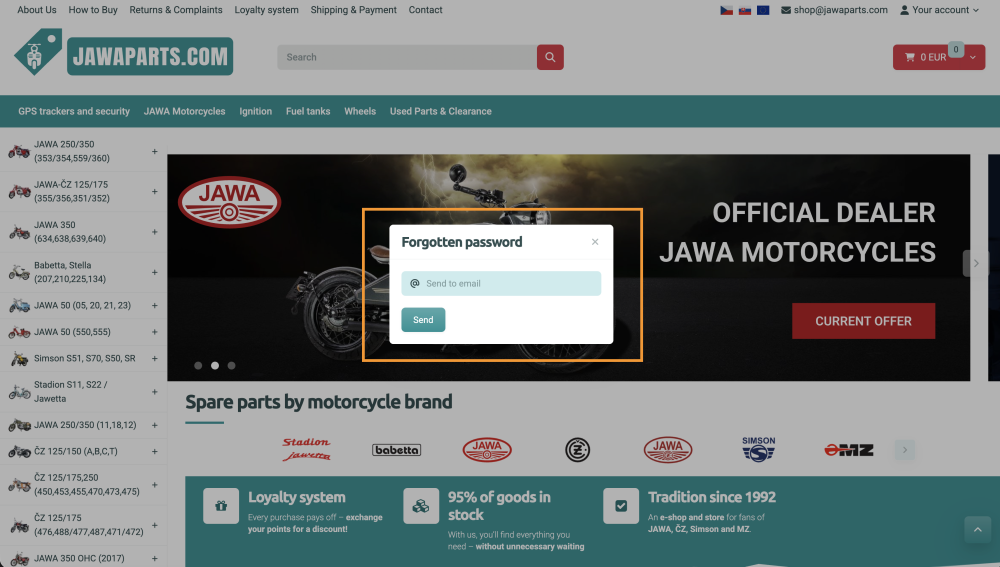This screenshot has height=567, width=1000.
Task: Click the JAWAPARTS.COM logo
Action: coord(124,55)
